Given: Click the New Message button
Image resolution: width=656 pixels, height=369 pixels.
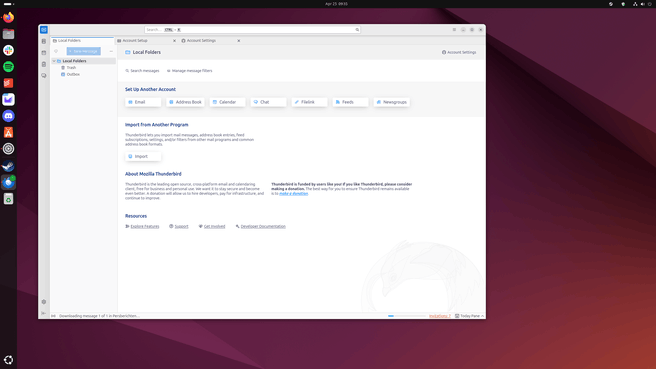Looking at the screenshot, I should point(84,51).
